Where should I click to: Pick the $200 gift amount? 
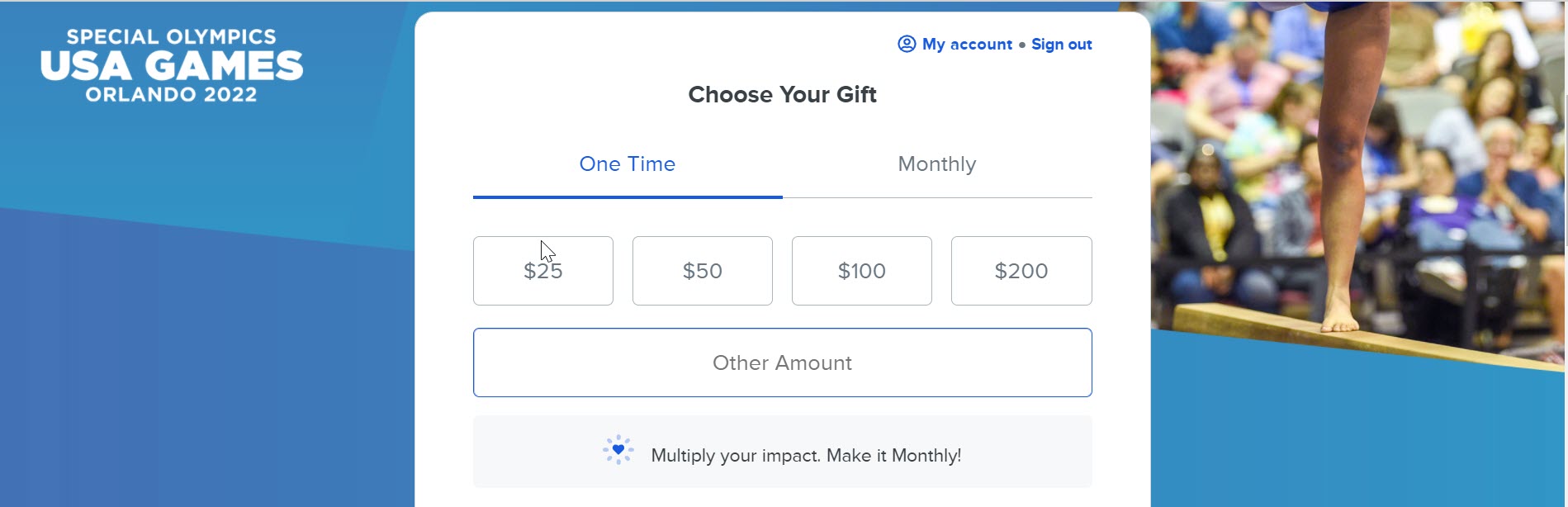point(1021,271)
